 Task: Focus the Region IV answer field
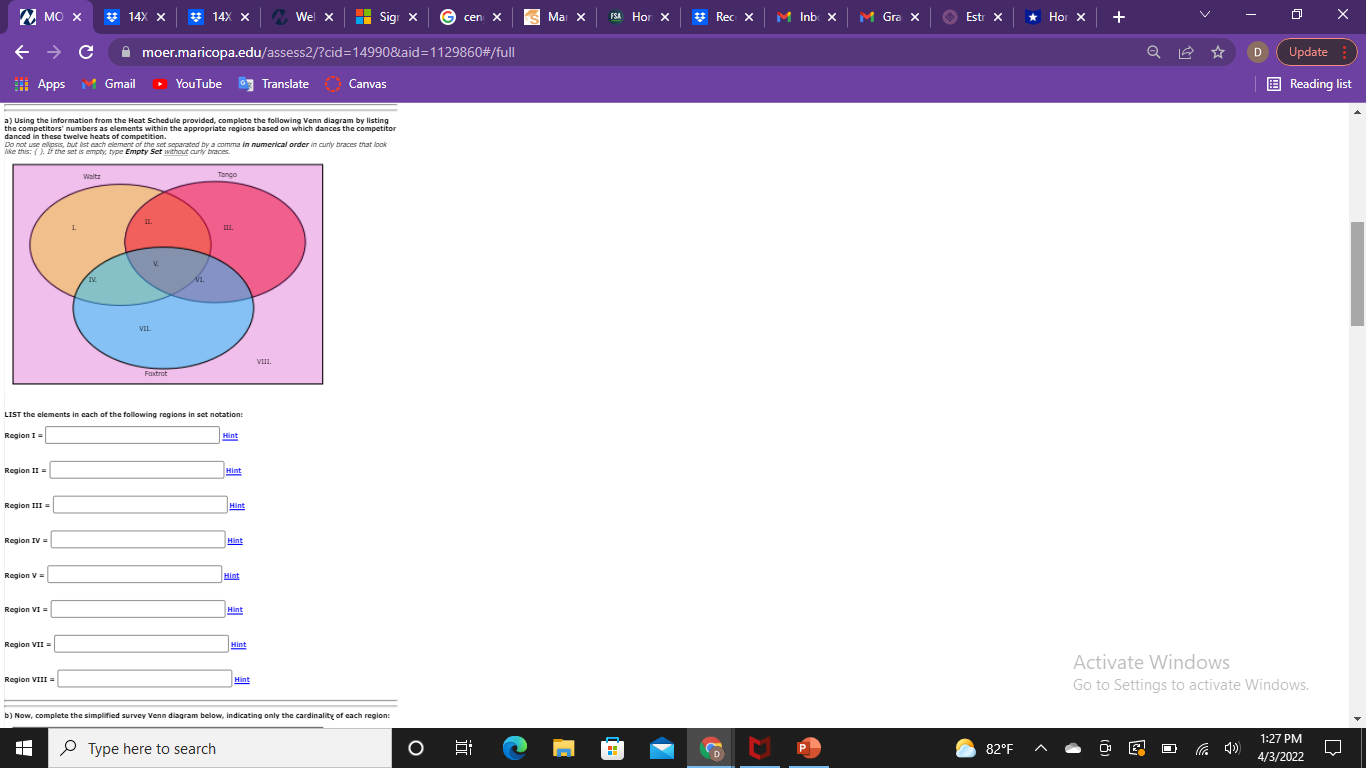[x=138, y=540]
